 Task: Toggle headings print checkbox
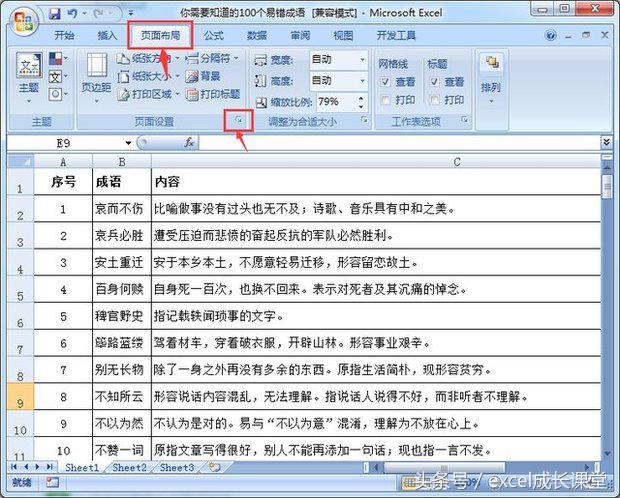434,100
